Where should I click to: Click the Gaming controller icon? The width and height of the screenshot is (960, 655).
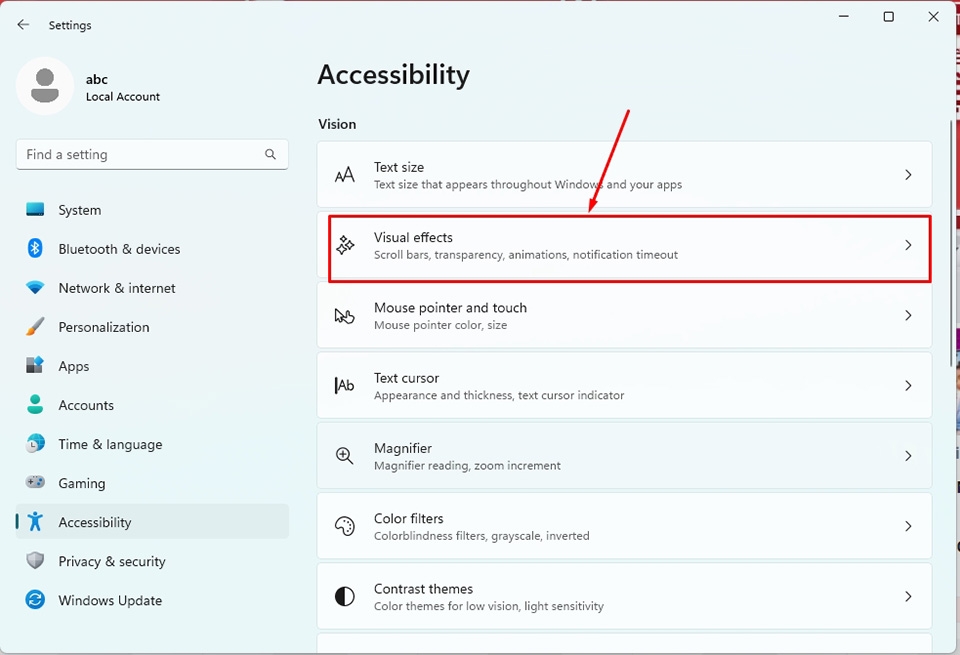coord(35,483)
